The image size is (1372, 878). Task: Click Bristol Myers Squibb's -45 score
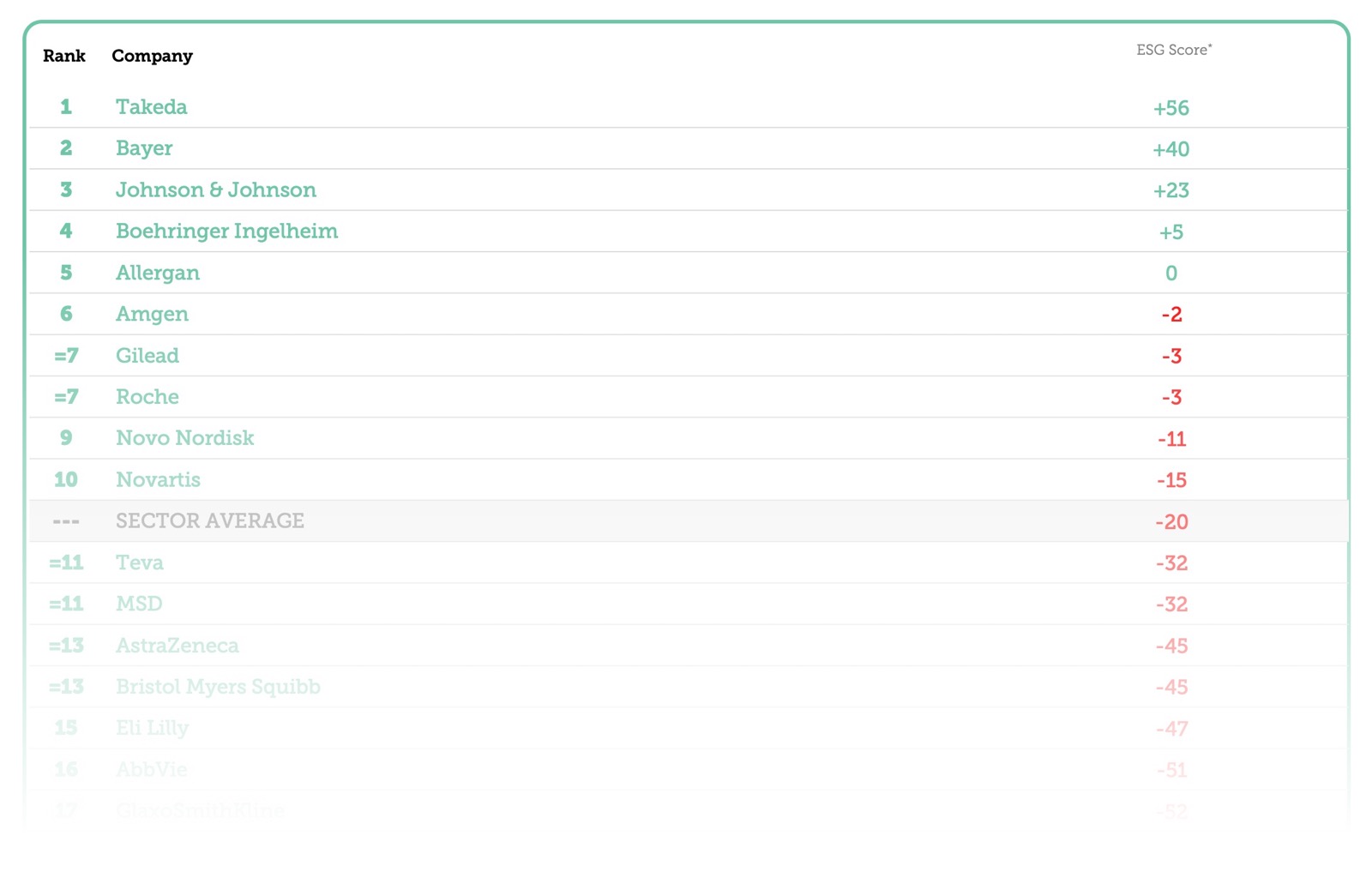1171,687
